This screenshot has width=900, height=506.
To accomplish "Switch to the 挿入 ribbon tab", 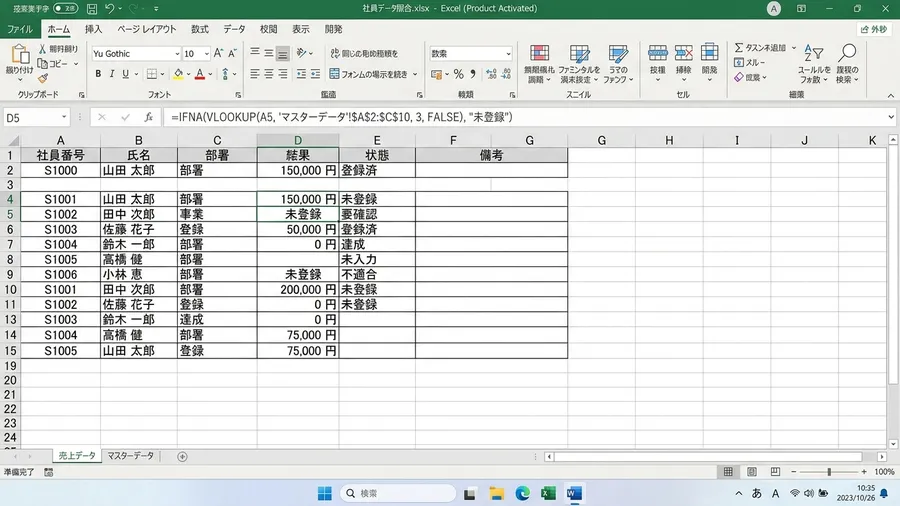I will coord(94,29).
